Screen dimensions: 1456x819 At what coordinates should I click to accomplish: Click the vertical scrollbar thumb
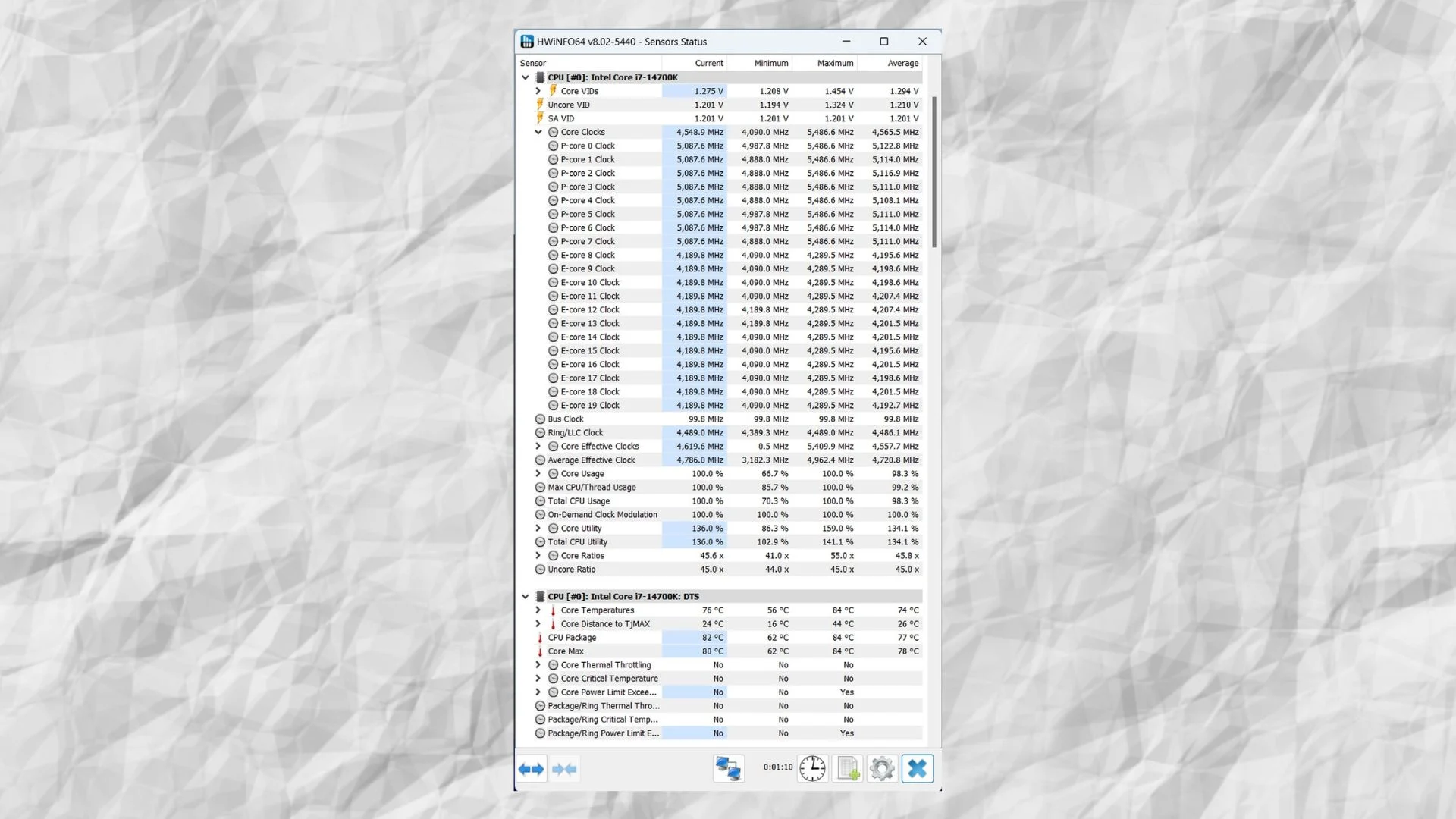[x=934, y=172]
